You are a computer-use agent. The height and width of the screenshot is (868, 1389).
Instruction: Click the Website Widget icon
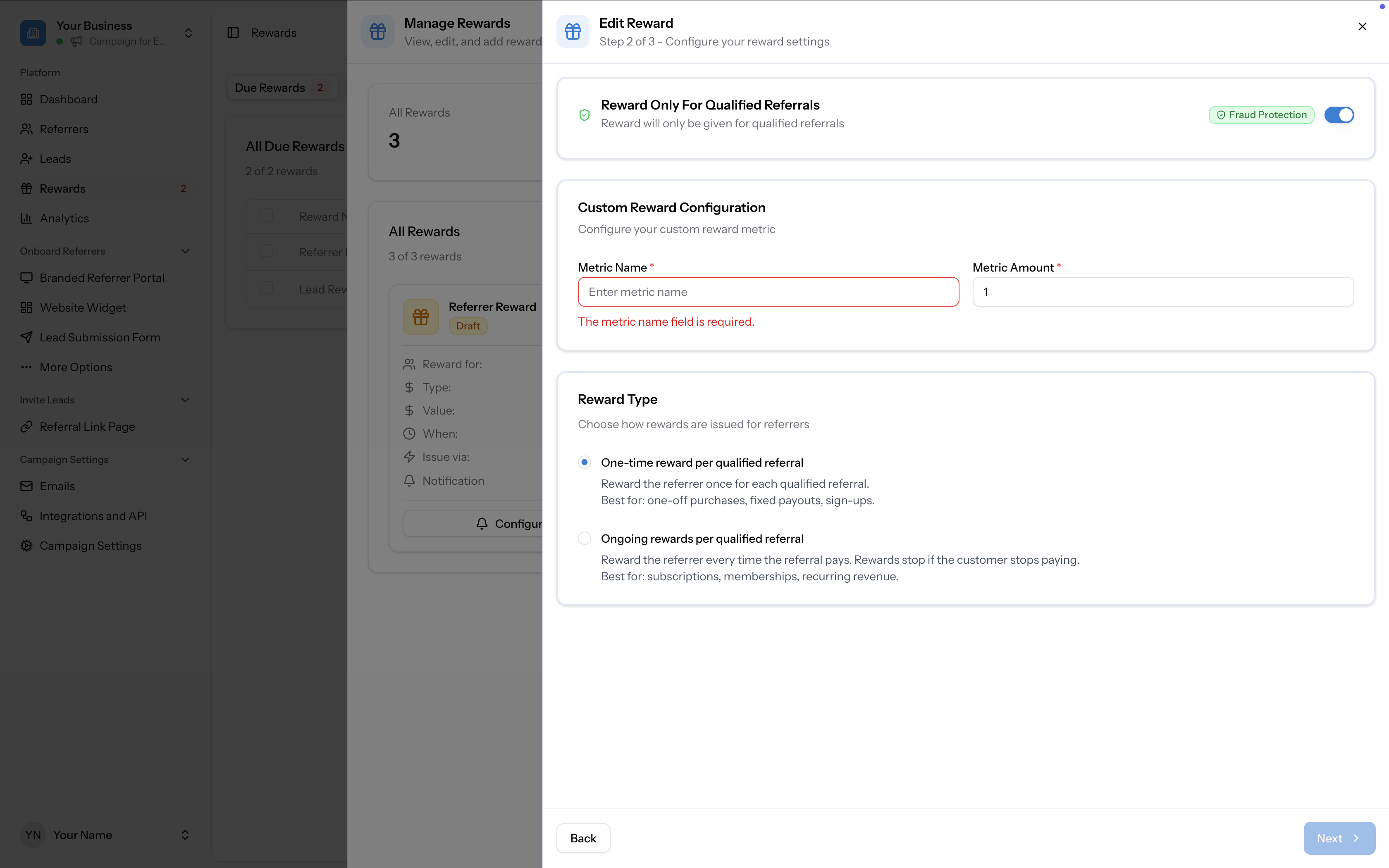26,307
